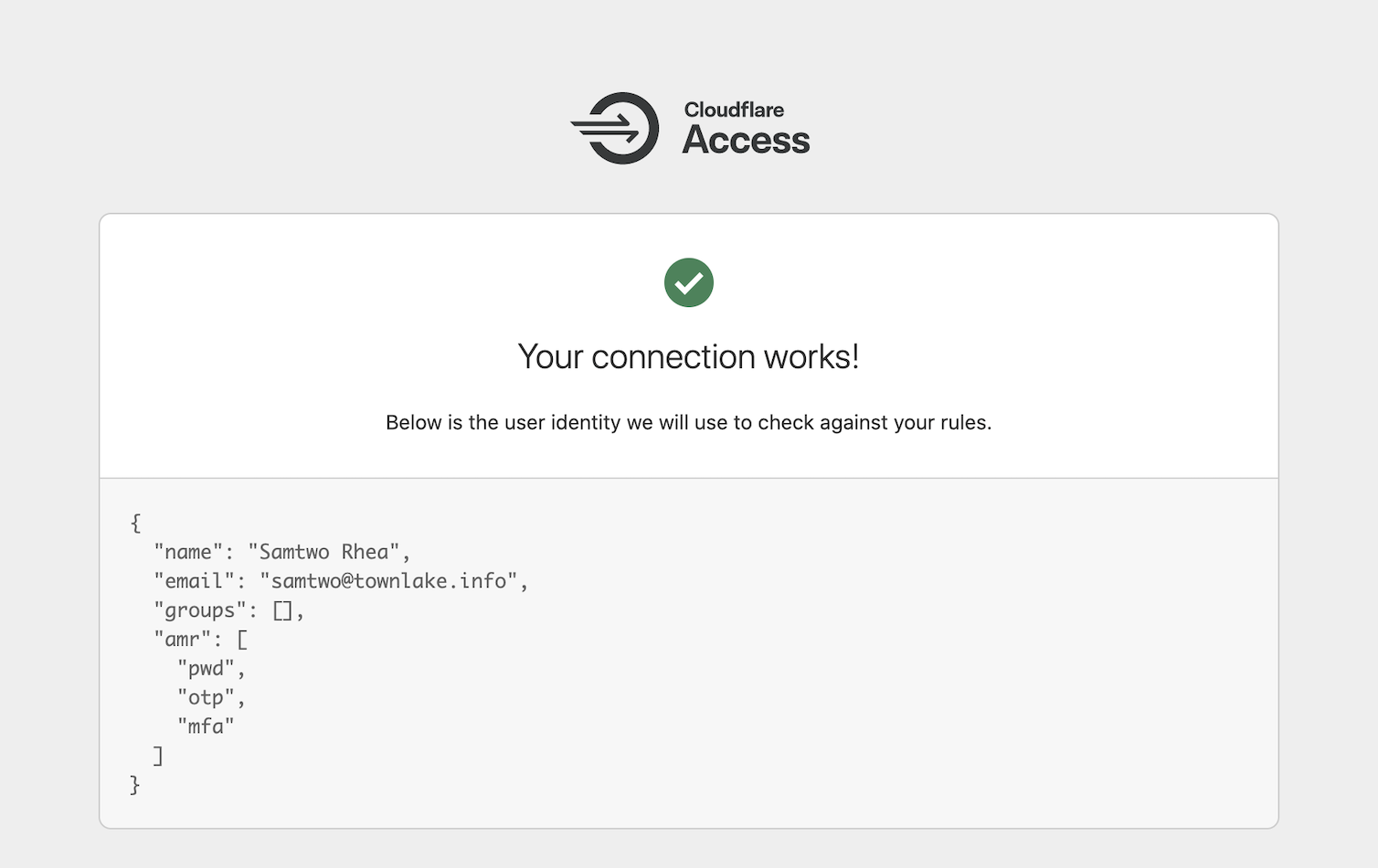This screenshot has width=1378, height=868.
Task: Select the "name" key in JSON
Action: pos(188,552)
